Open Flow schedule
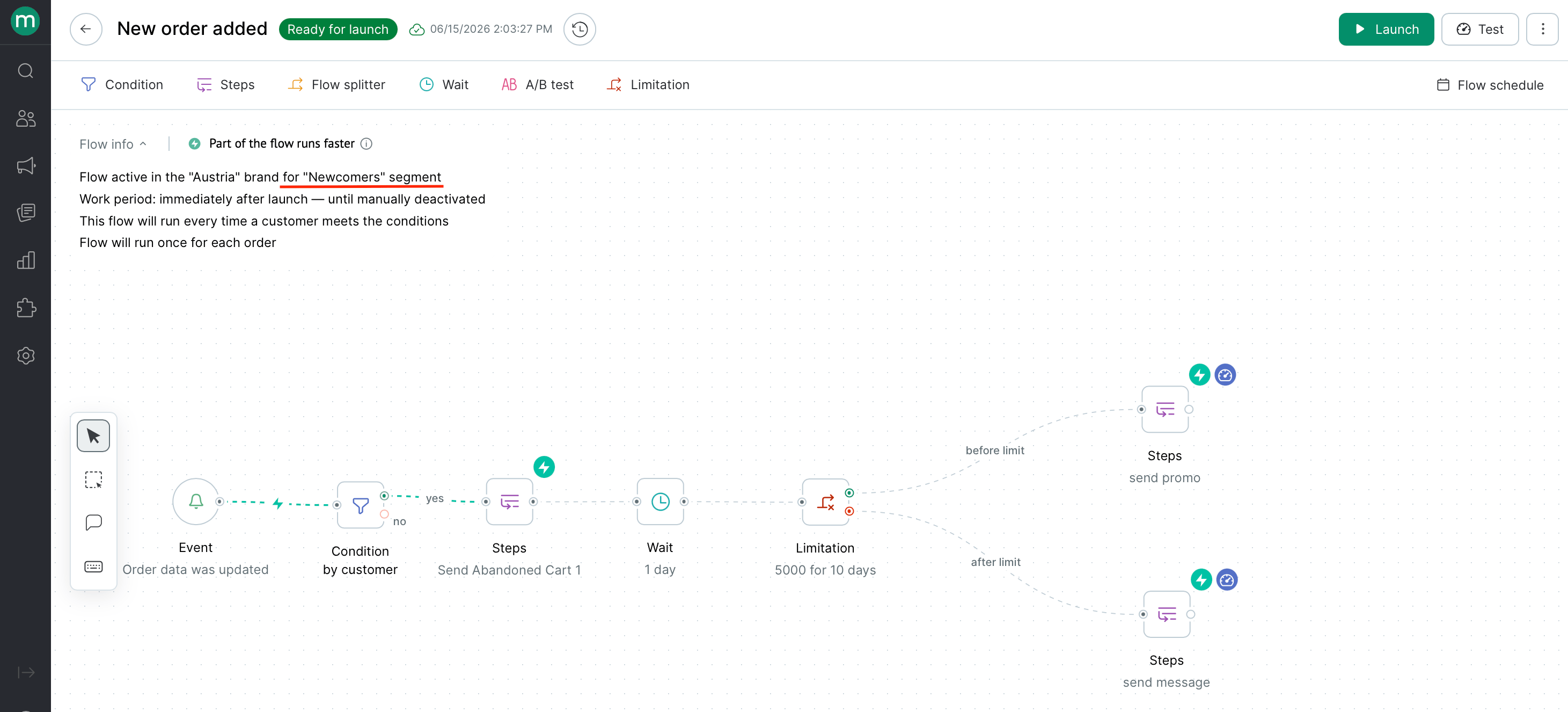1568x712 pixels. pyautogui.click(x=1490, y=85)
